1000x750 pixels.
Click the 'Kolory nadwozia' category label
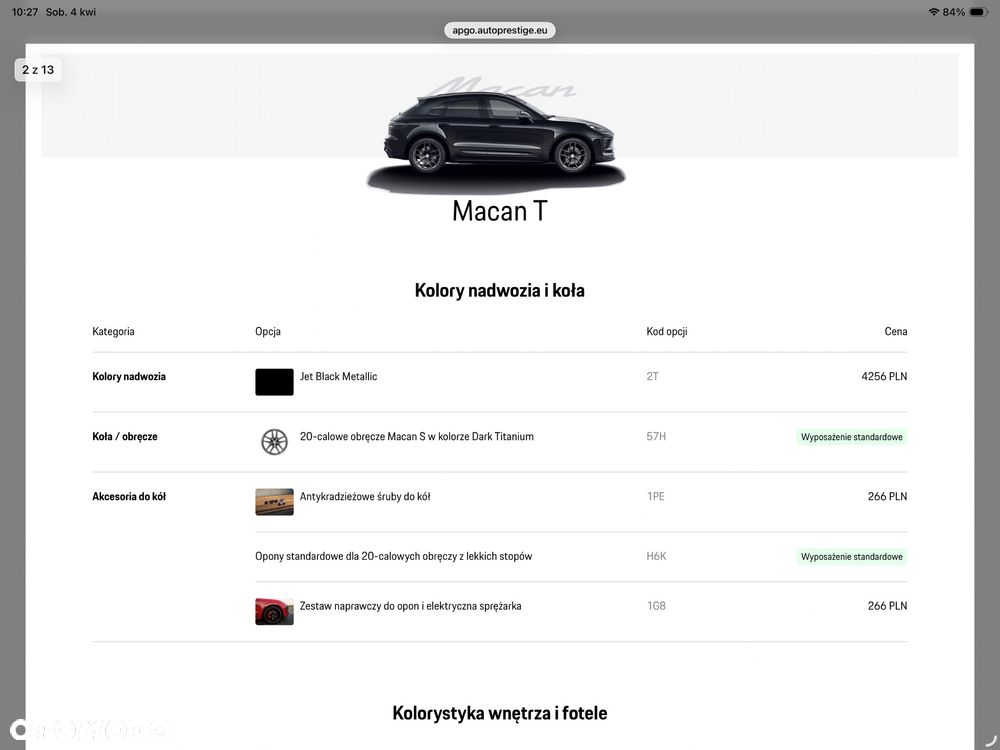[x=129, y=376]
